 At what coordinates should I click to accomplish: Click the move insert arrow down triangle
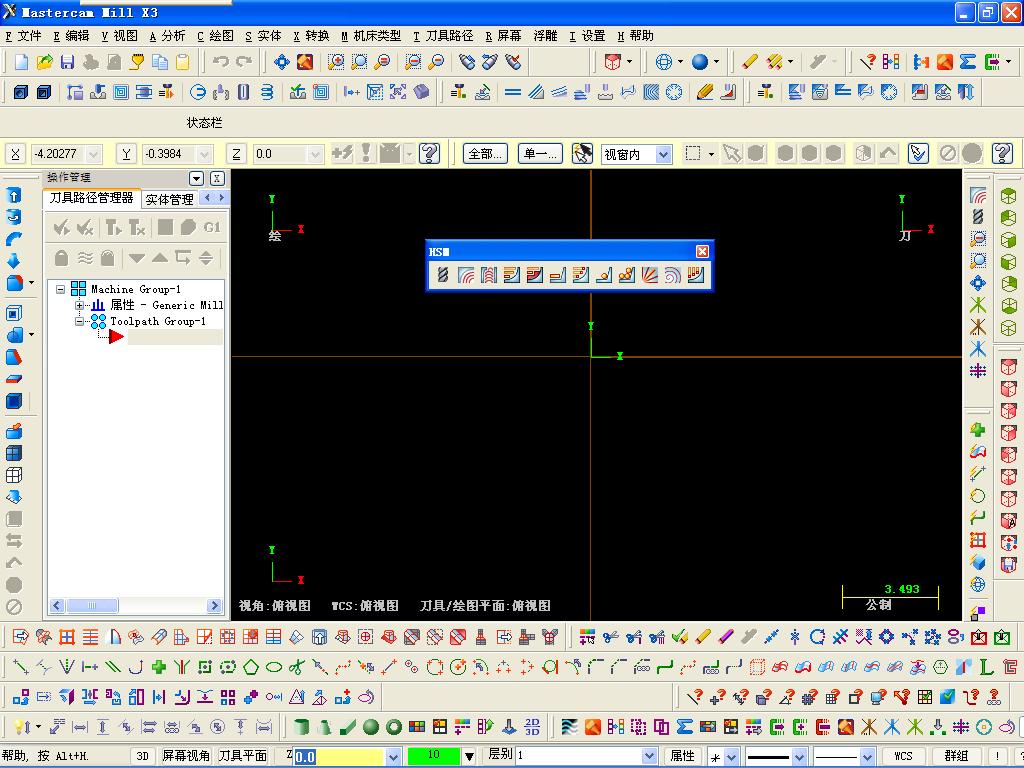pyautogui.click(x=136, y=258)
